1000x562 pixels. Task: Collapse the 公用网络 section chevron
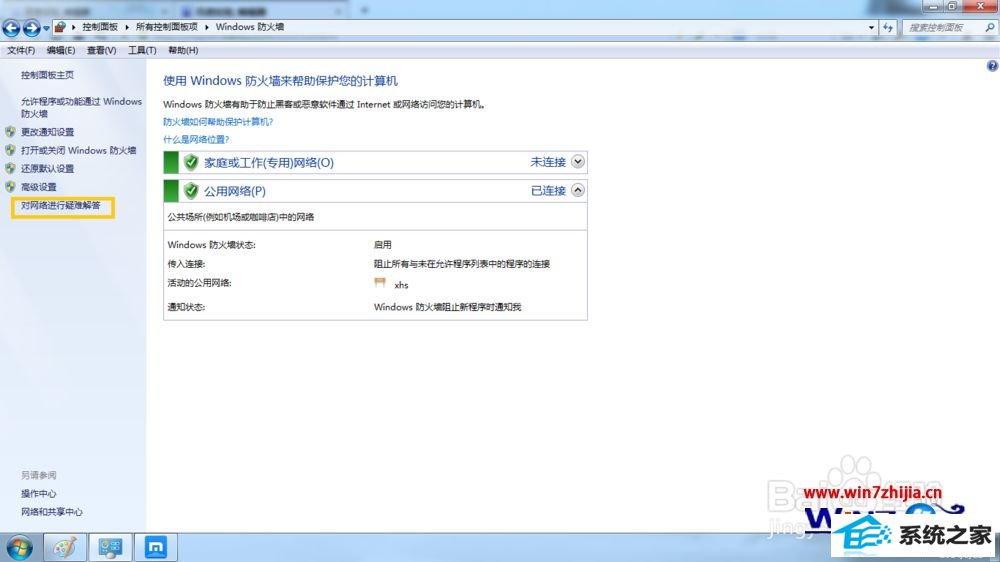[577, 190]
